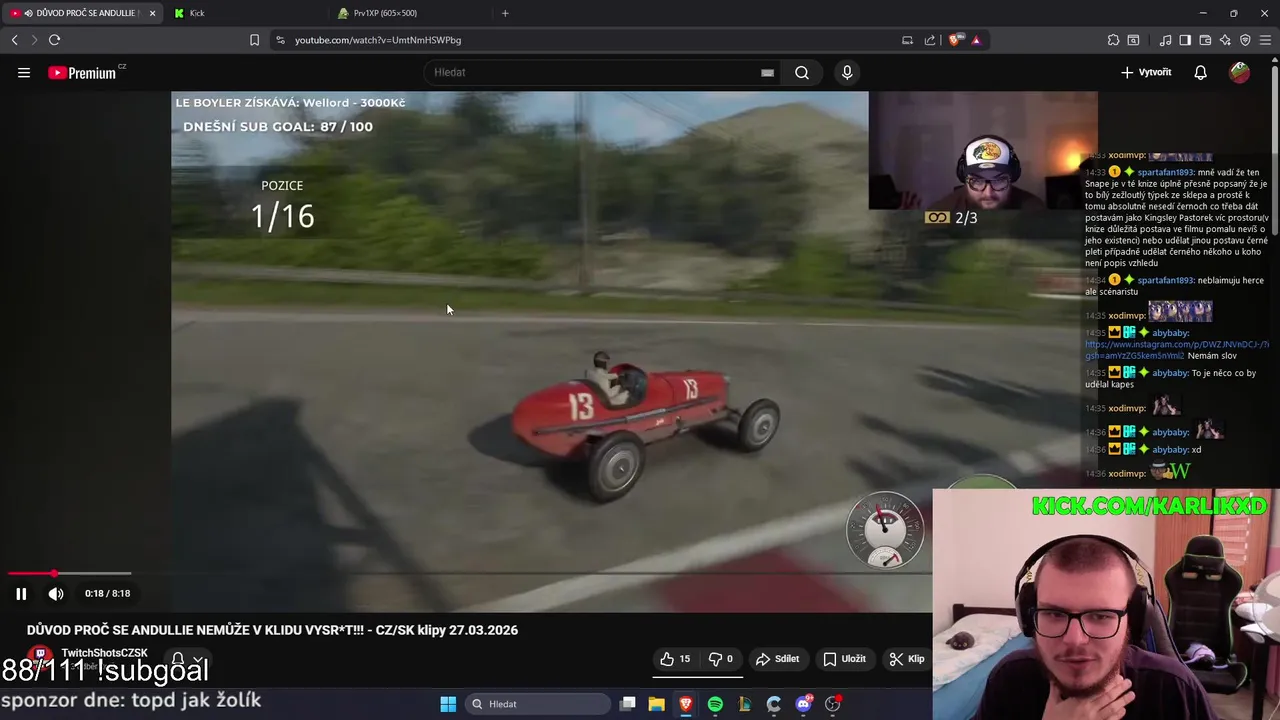Open Brave VPN shield icon

tap(1245, 40)
